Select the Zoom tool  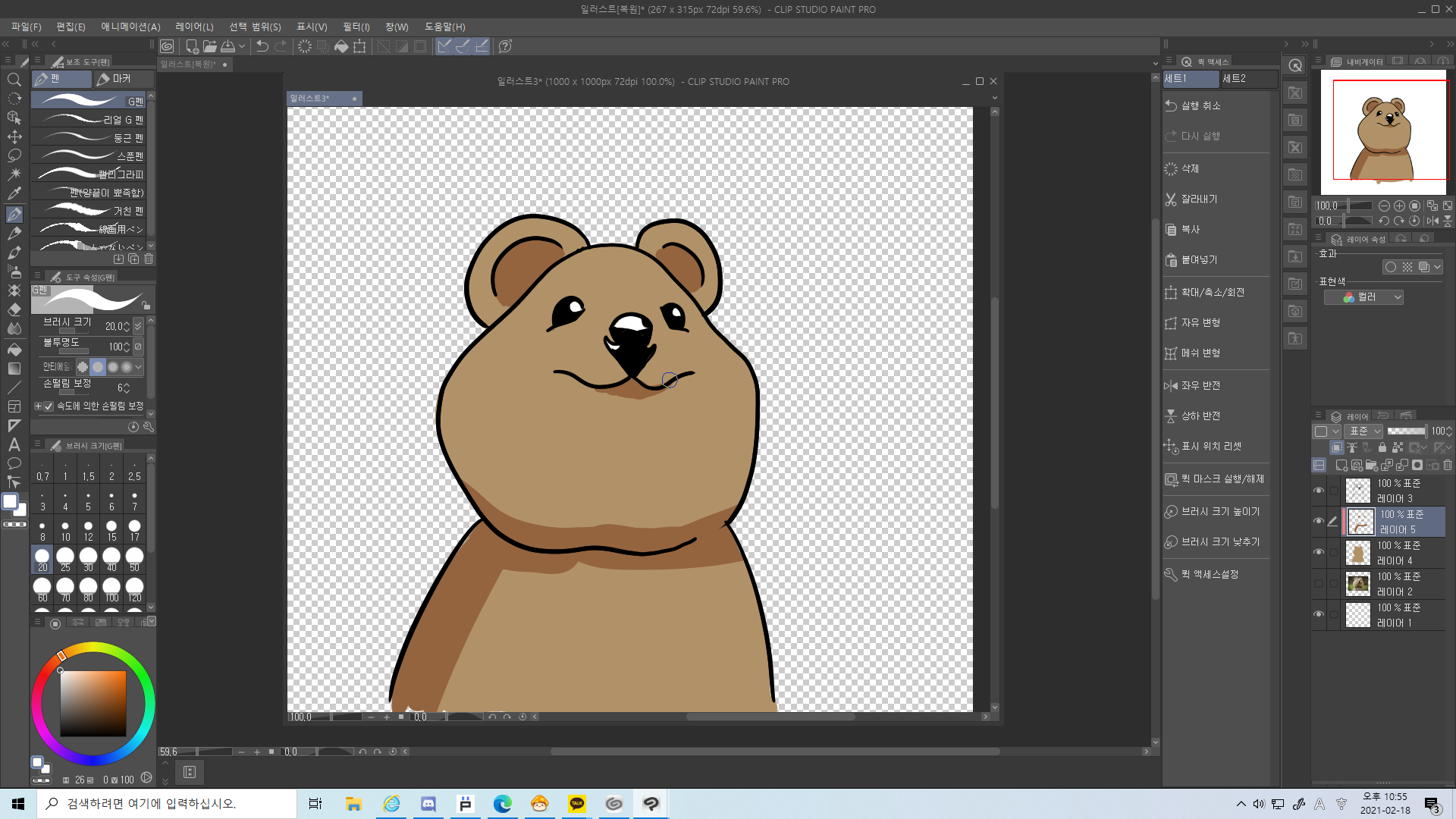tap(14, 80)
